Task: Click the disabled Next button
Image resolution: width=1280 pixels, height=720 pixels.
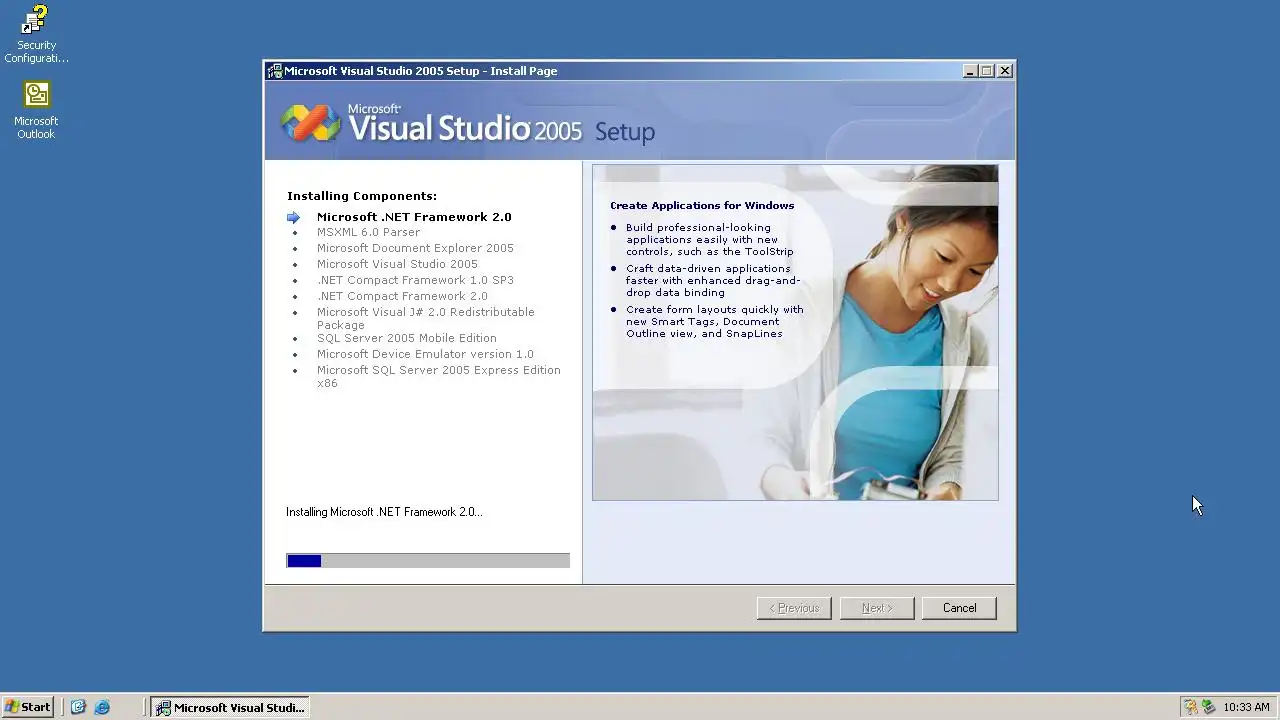Action: click(x=877, y=608)
